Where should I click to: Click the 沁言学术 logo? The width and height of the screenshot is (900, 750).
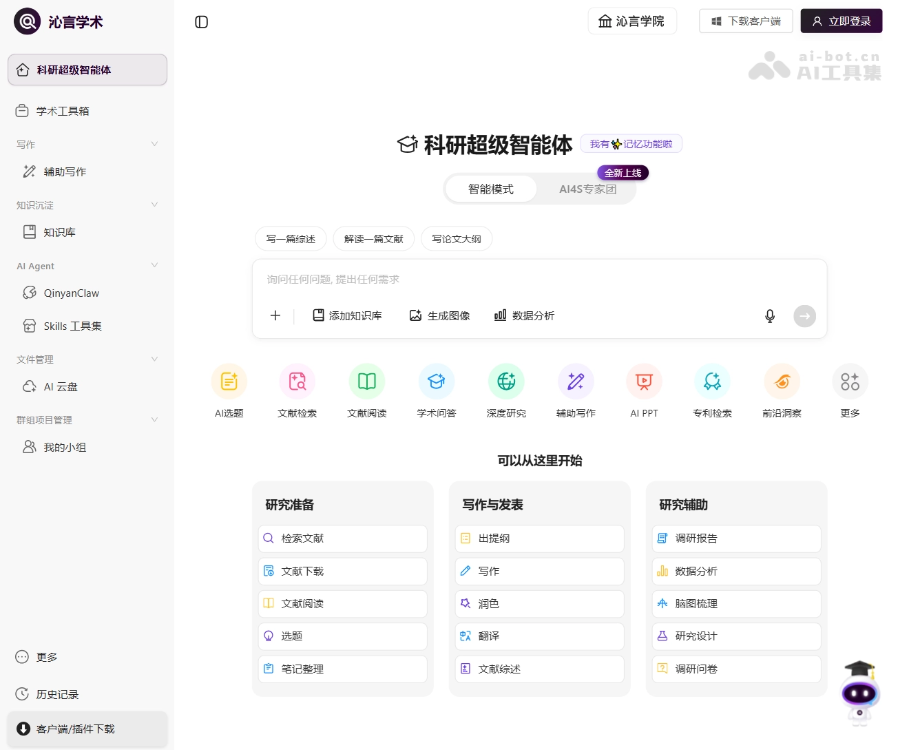pos(59,22)
